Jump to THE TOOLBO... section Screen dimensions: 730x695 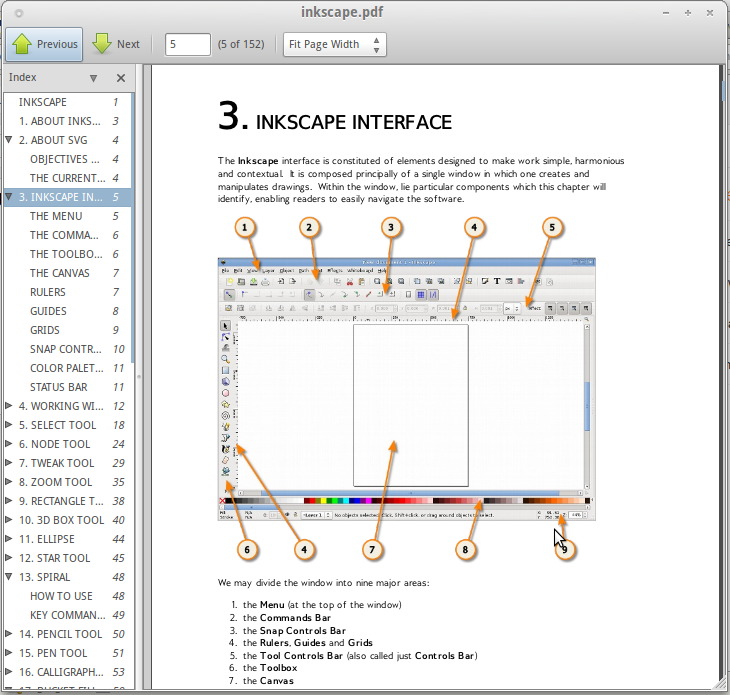[68, 254]
